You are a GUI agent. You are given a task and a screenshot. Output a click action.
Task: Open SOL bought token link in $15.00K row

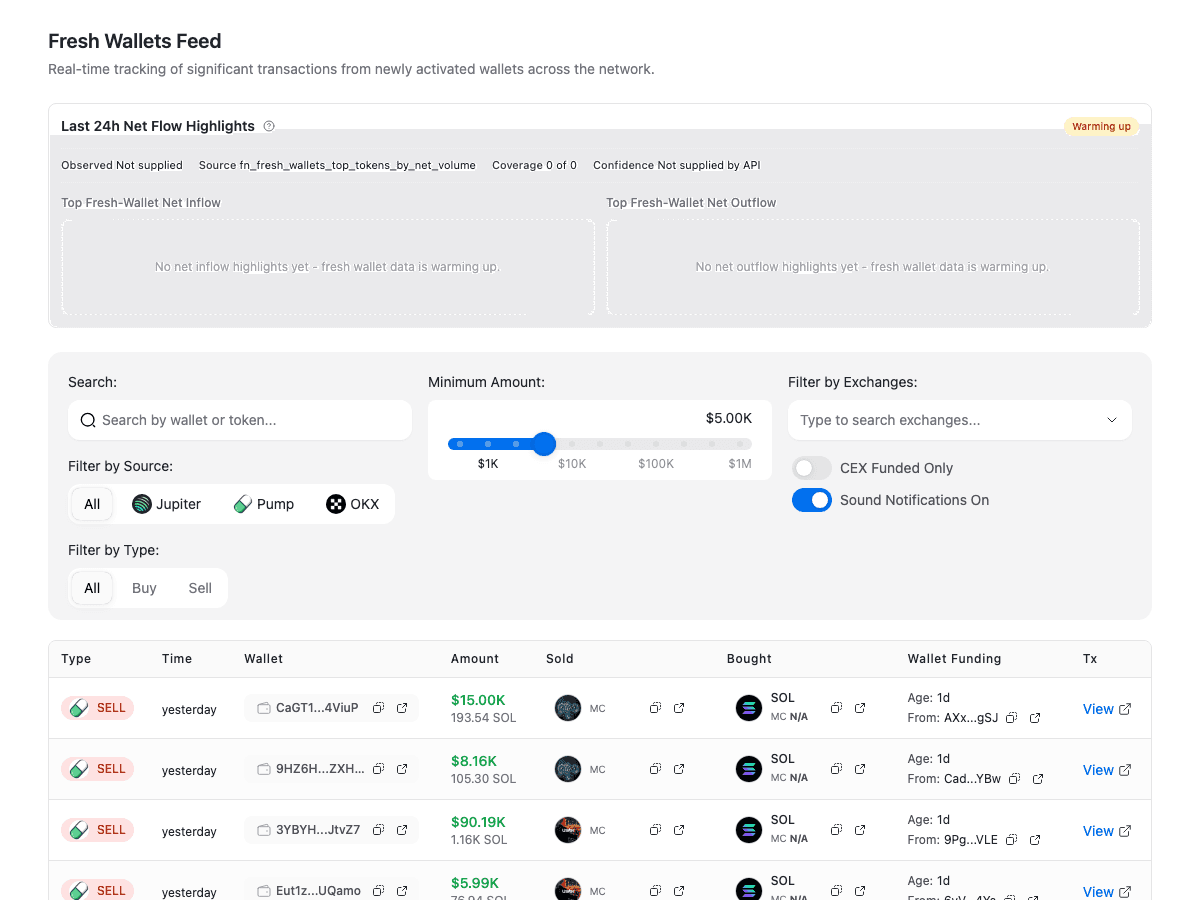tap(859, 708)
